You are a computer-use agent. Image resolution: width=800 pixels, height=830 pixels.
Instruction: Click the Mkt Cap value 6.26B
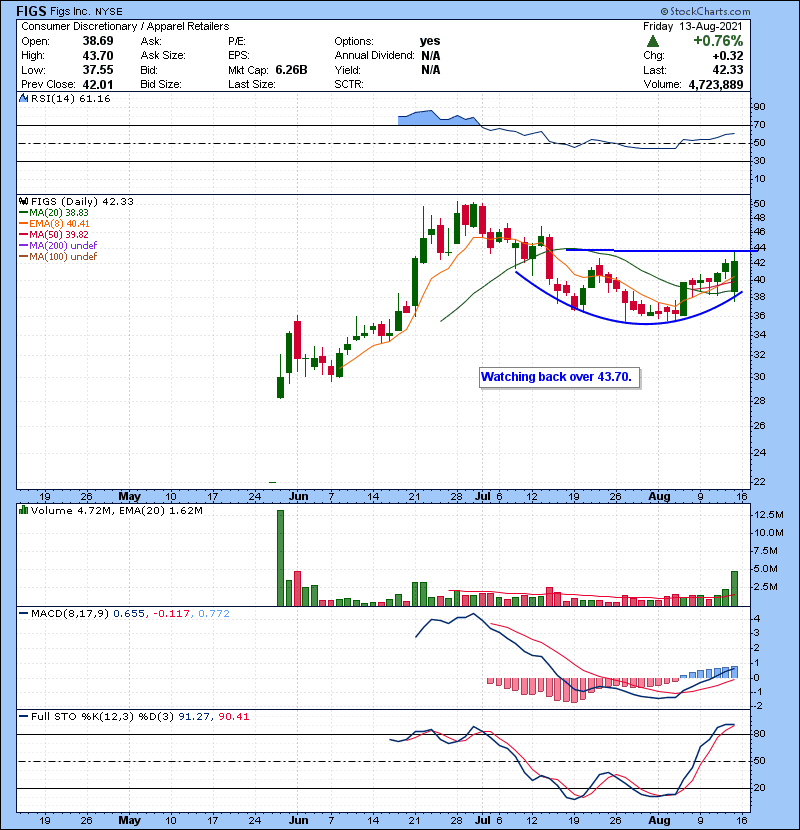(291, 70)
